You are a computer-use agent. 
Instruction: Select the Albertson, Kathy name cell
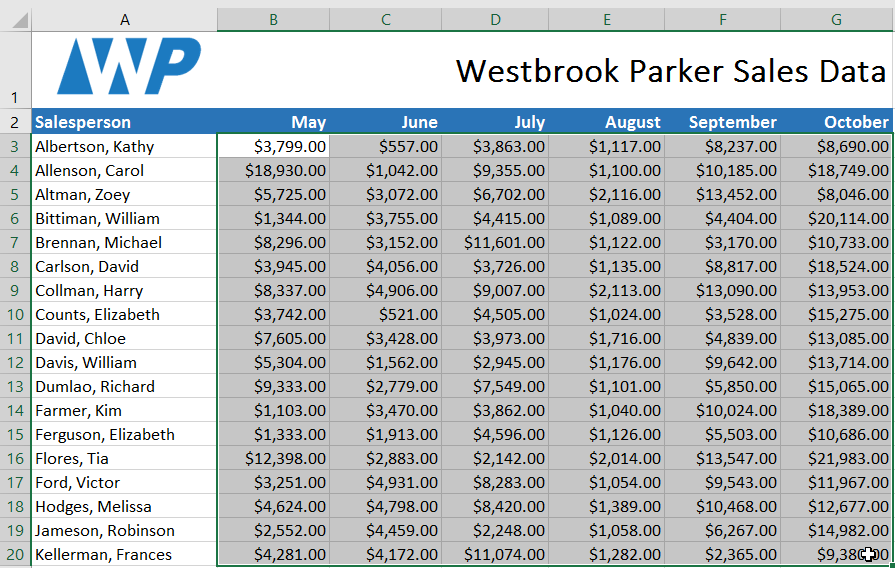[x=124, y=147]
